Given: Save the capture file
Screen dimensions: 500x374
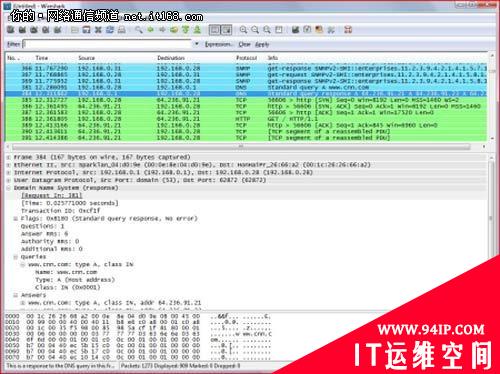Looking at the screenshot, I should click(86, 30).
